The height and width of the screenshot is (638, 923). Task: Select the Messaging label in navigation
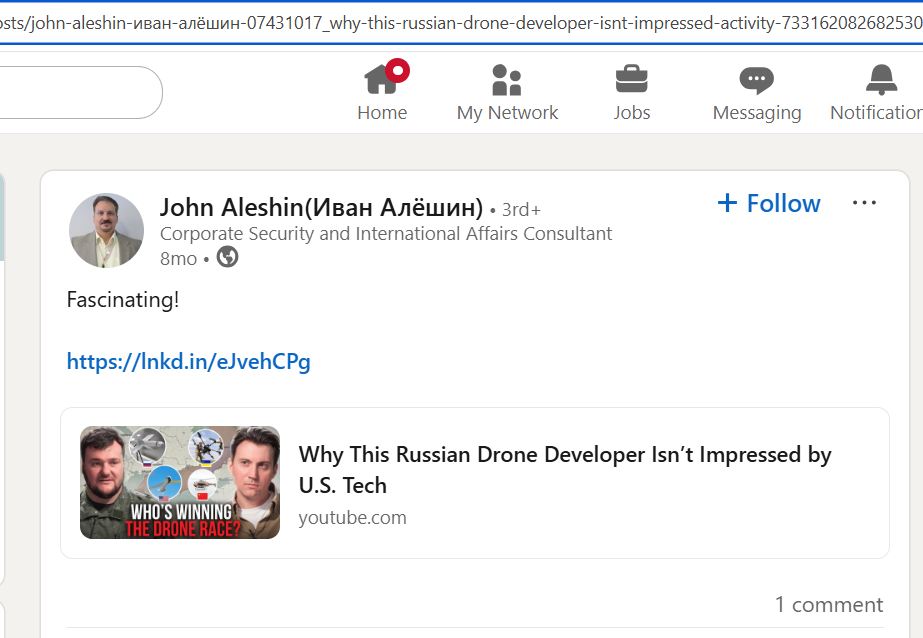tap(756, 113)
